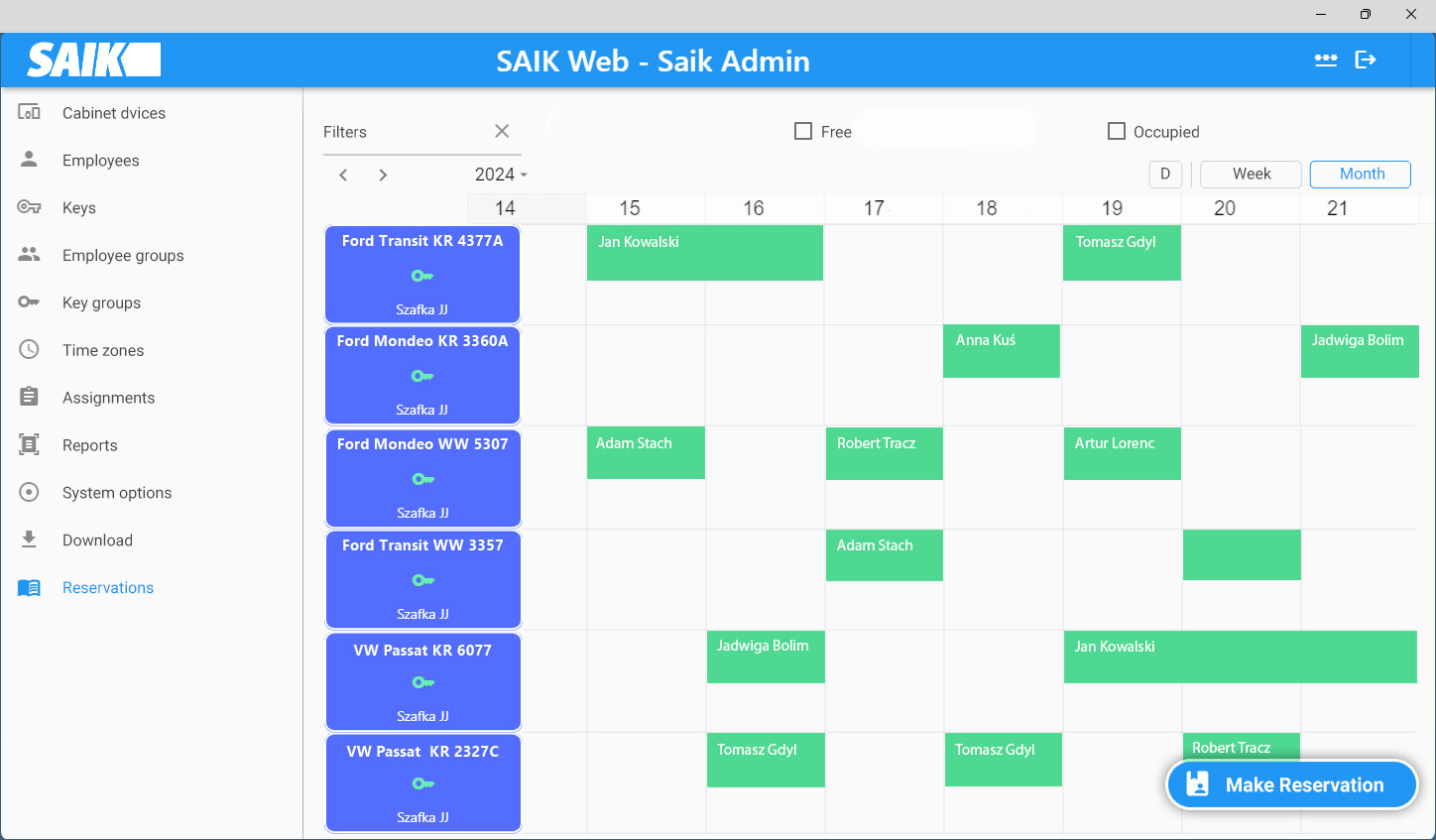Image resolution: width=1436 pixels, height=840 pixels.
Task: Open System options in sidebar
Action: point(116,493)
